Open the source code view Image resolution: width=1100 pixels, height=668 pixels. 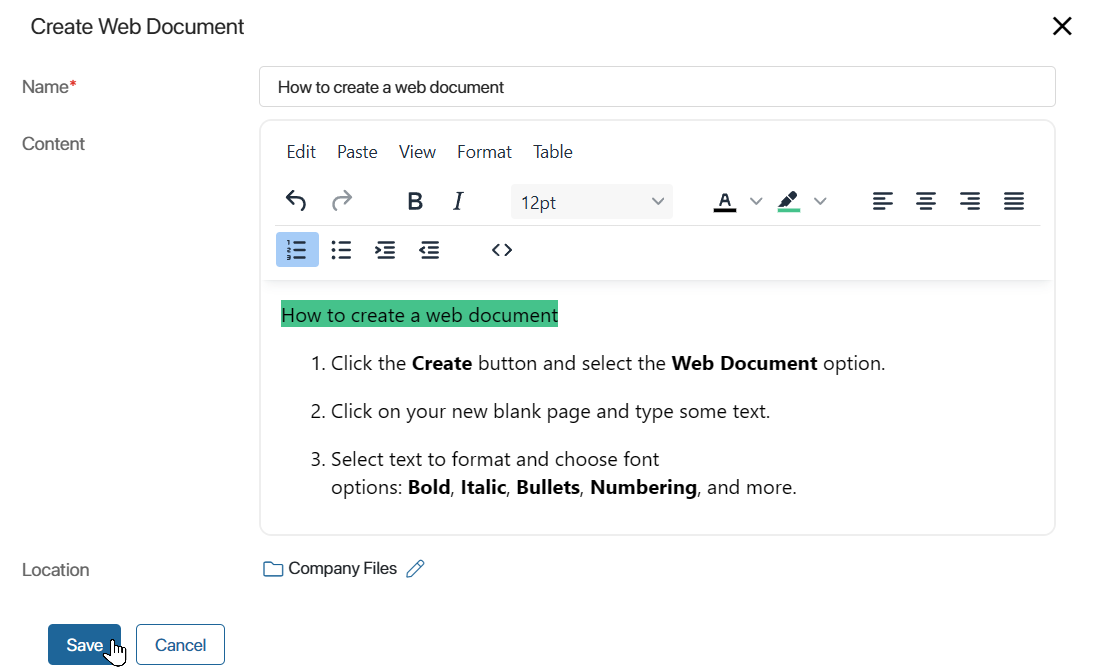(502, 250)
